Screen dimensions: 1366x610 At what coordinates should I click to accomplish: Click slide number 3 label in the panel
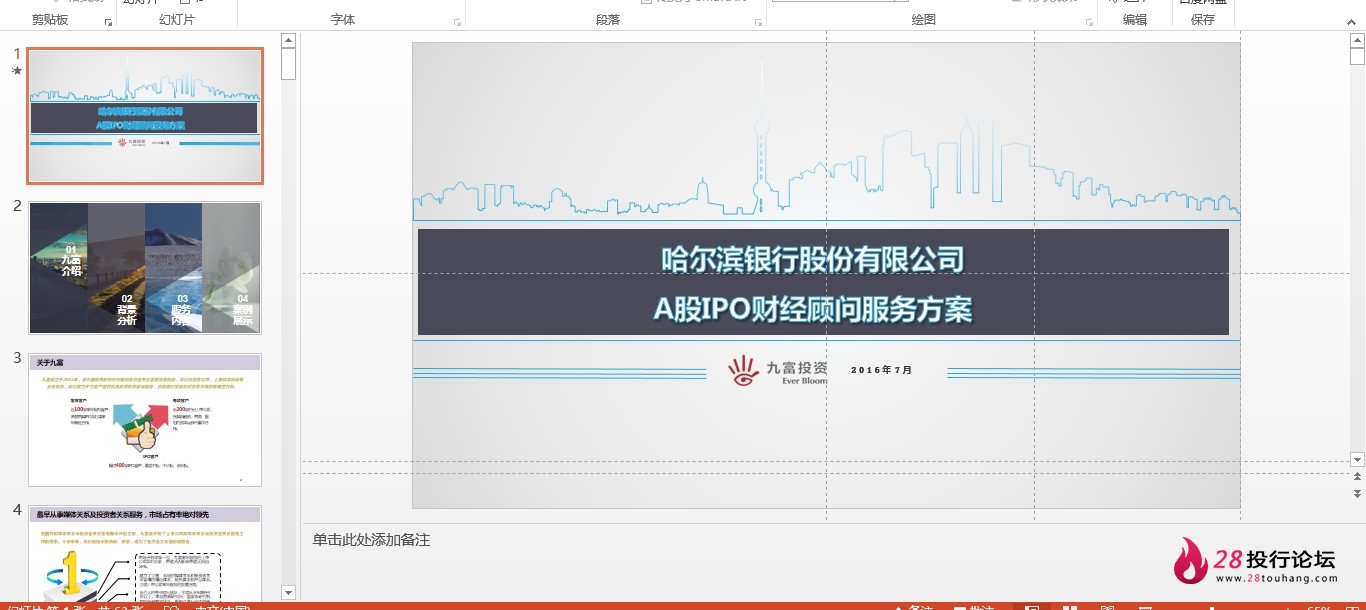click(17, 357)
